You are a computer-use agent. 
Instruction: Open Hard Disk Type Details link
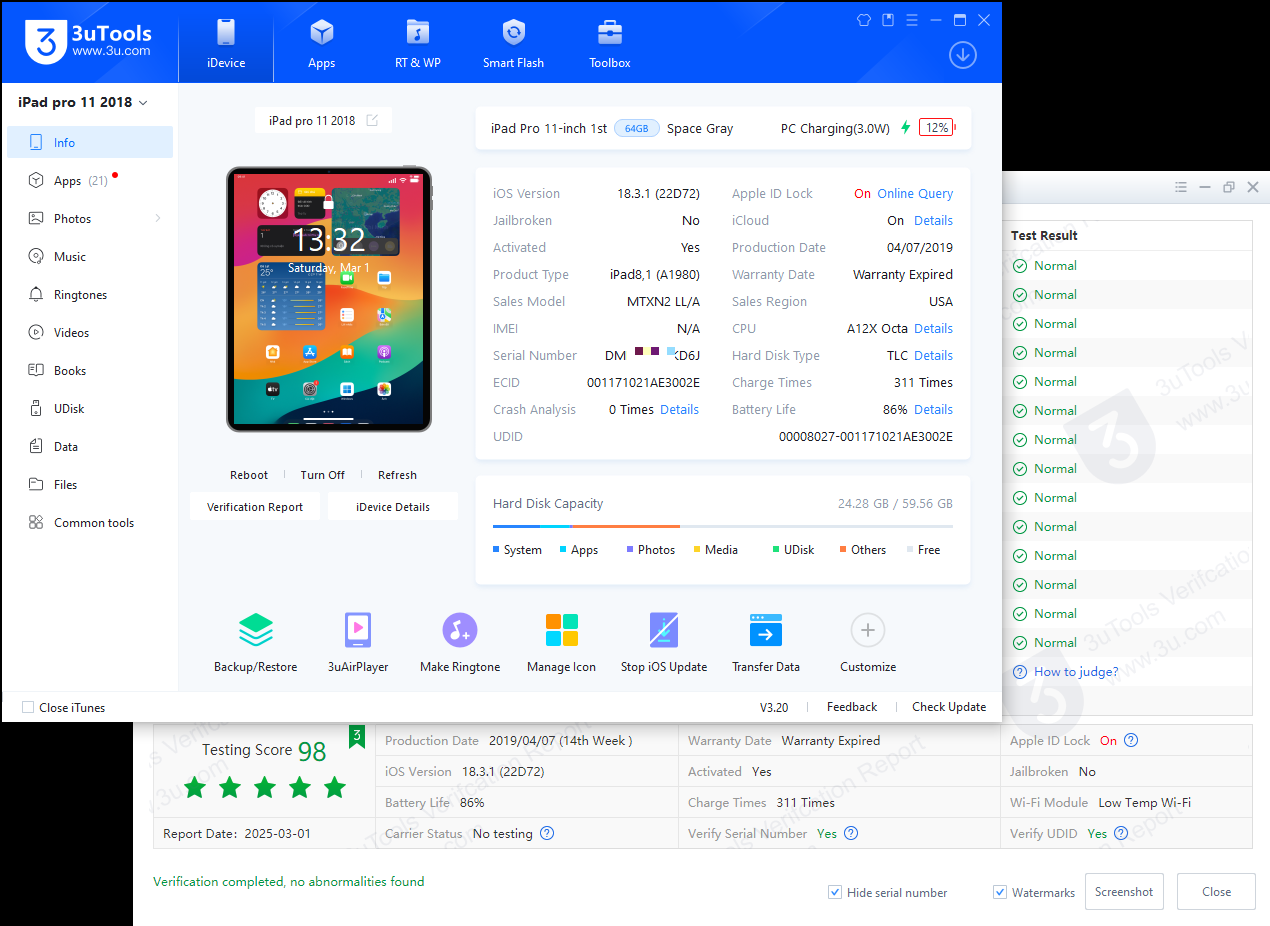coord(933,356)
